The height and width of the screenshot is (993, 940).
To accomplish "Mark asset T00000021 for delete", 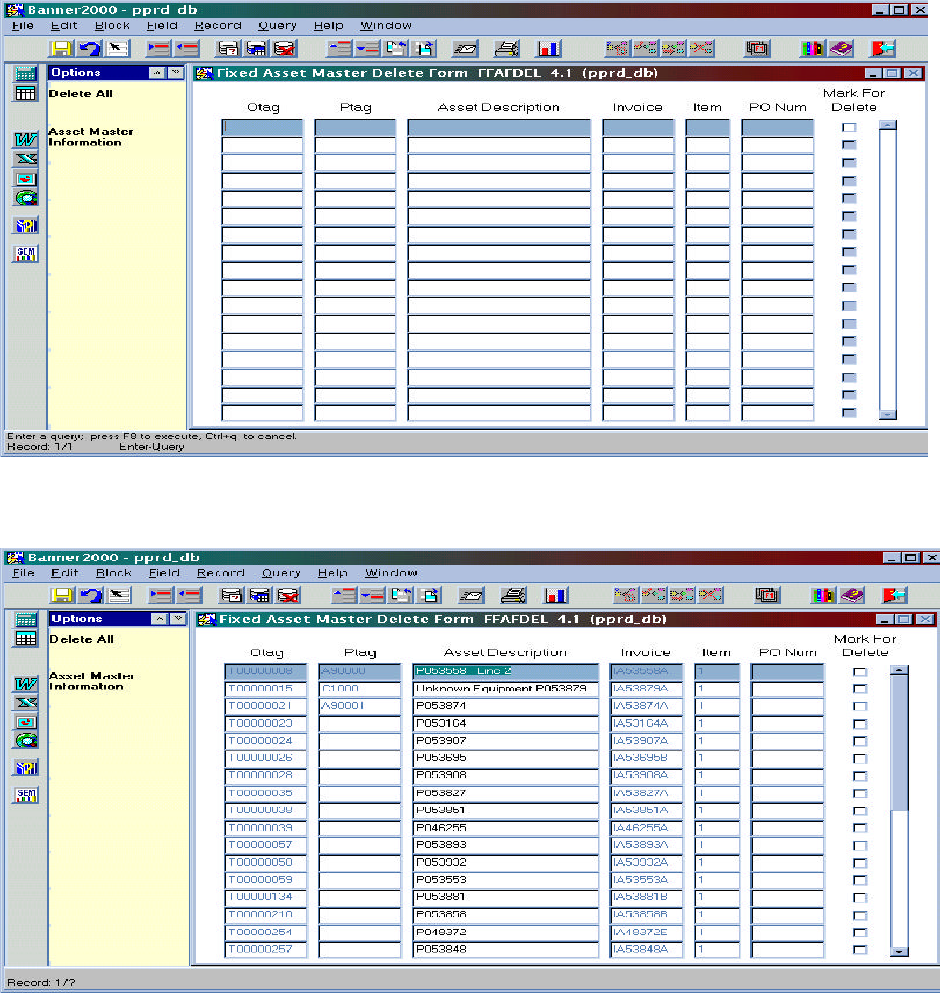I will click(860, 706).
